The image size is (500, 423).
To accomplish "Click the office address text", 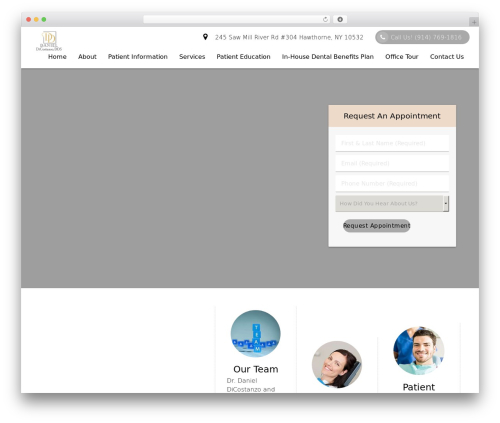I will pyautogui.click(x=289, y=37).
